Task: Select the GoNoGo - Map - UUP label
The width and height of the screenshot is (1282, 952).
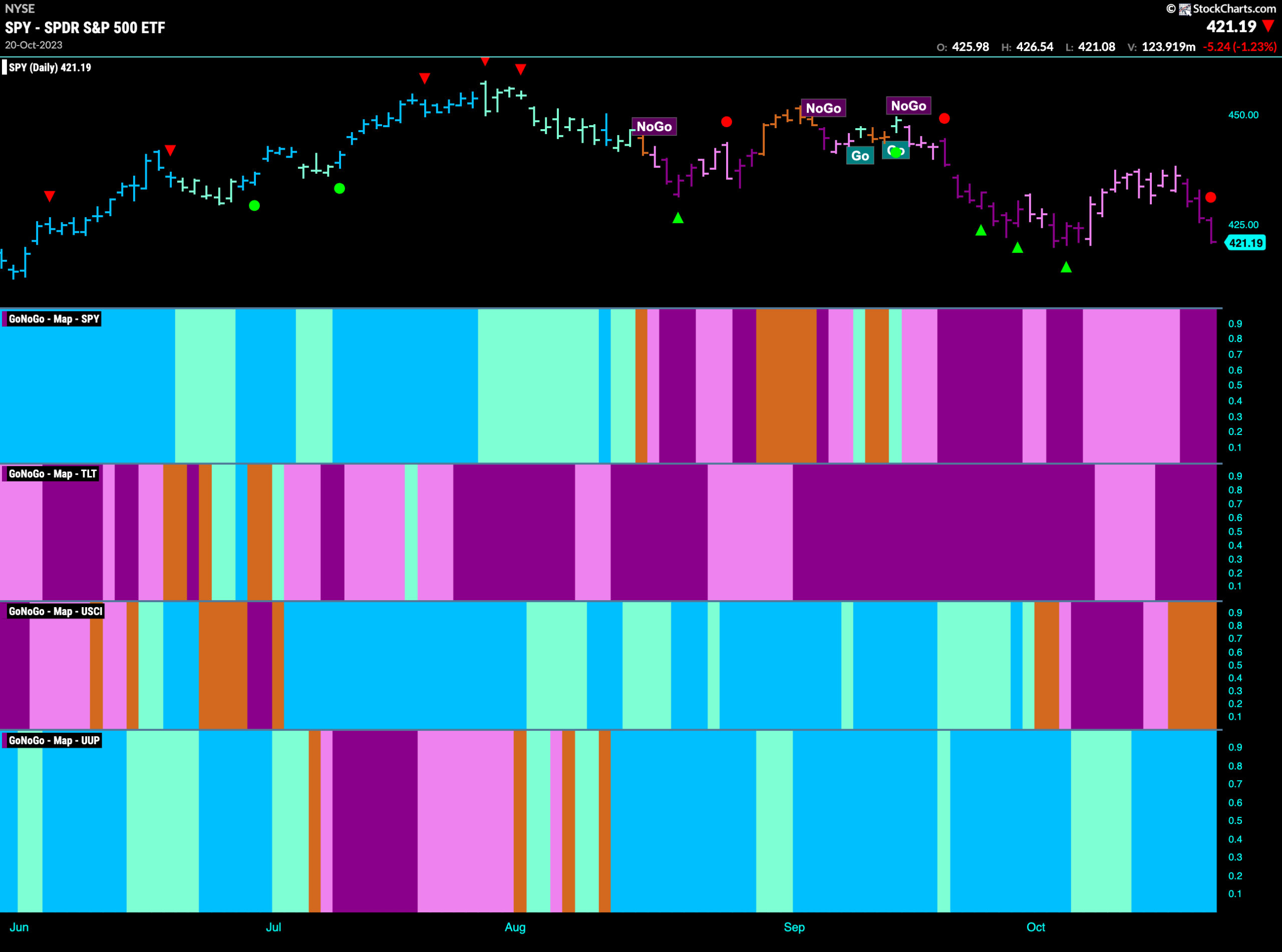Action: point(53,740)
